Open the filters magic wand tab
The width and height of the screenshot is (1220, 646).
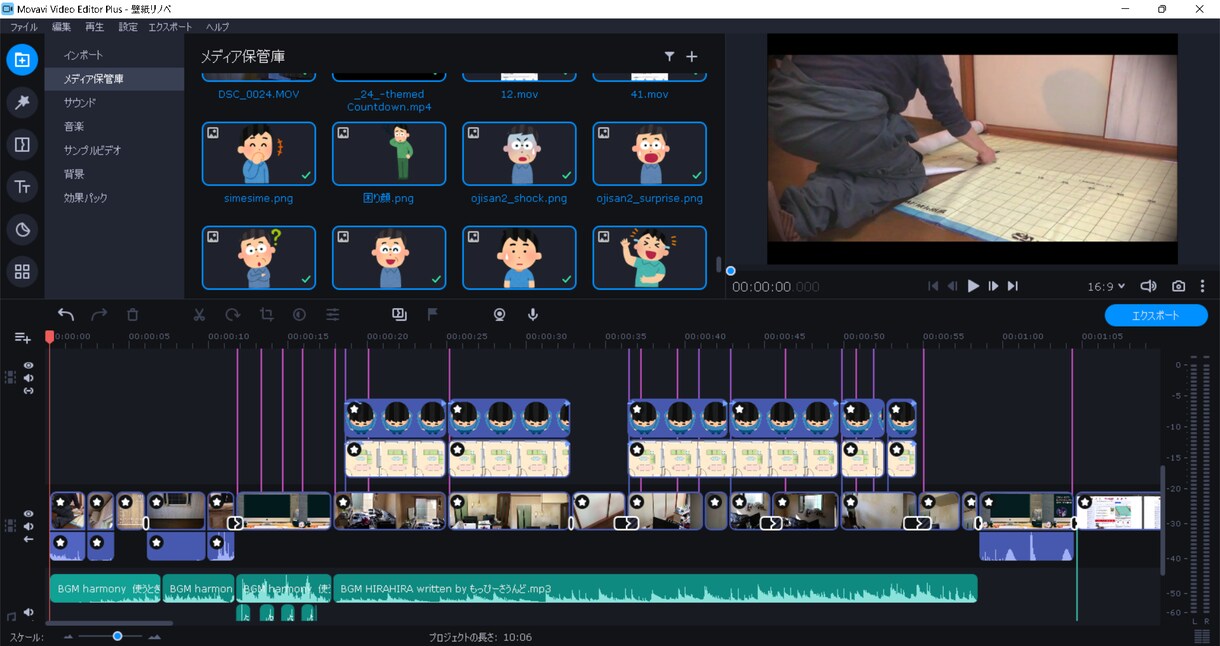pyautogui.click(x=22, y=102)
